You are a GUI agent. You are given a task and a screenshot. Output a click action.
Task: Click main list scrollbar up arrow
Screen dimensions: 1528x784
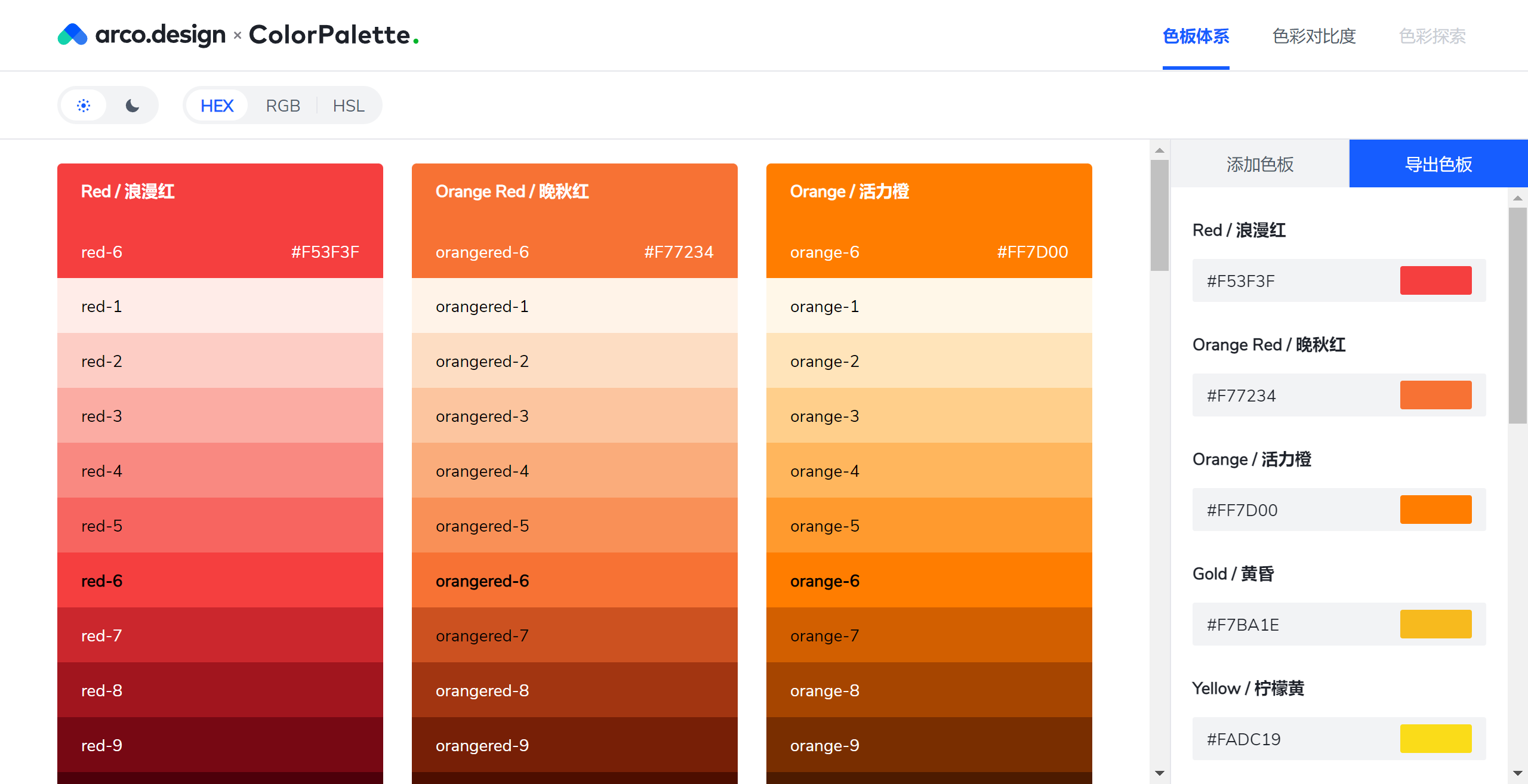1160,150
